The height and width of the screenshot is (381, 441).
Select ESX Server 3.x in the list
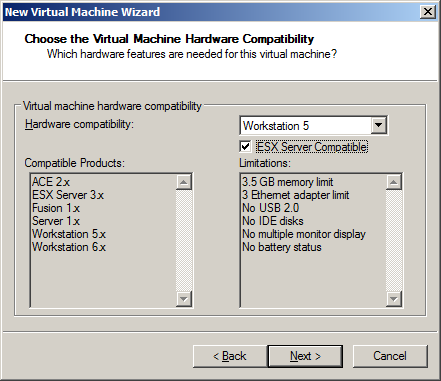pyautogui.click(x=68, y=195)
